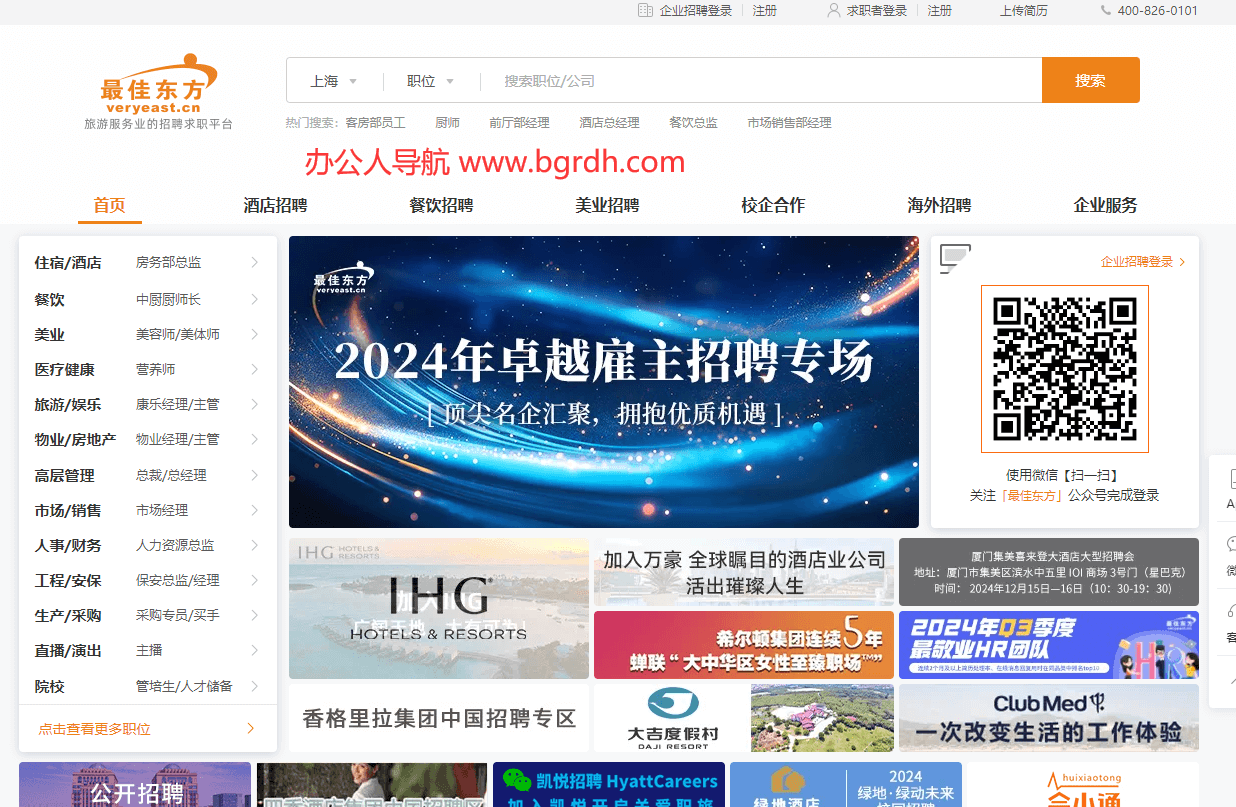
Task: Click the 前厅部经理 hot search link
Action: tap(519, 123)
